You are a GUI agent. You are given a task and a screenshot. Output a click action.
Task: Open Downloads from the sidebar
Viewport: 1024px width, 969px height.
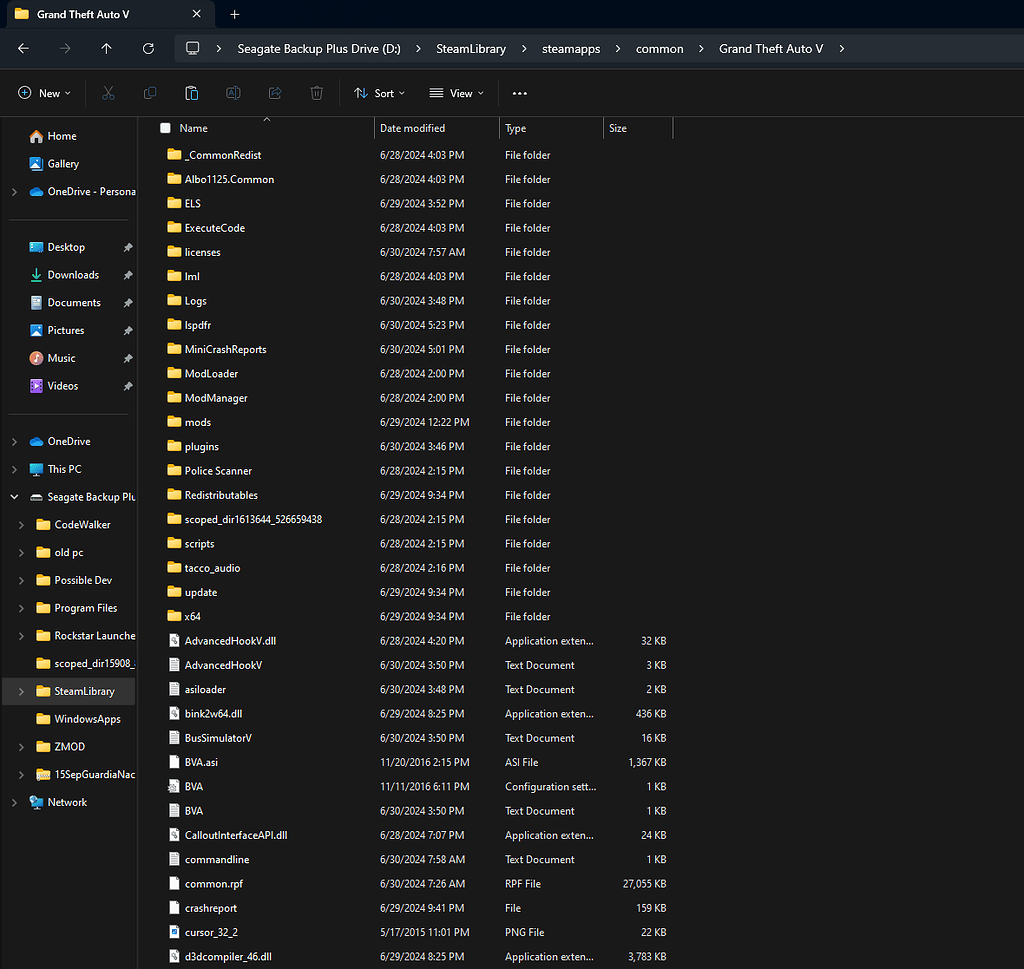click(75, 274)
